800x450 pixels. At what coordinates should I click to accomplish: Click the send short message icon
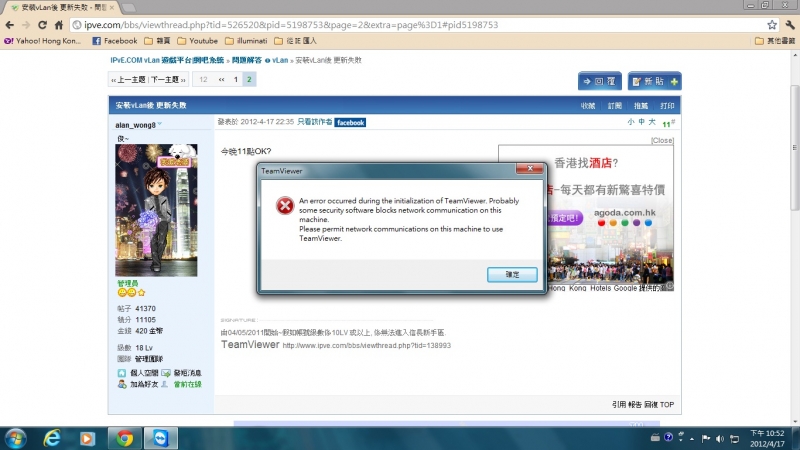(165, 373)
